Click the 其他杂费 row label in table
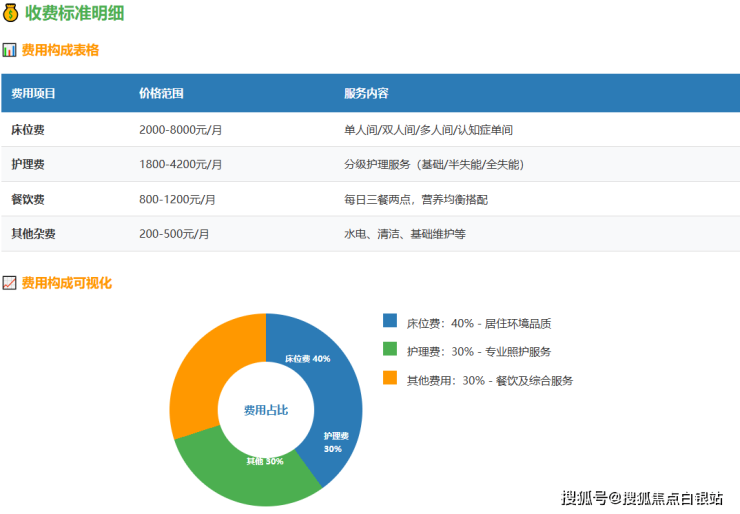740x514 pixels. click(33, 234)
